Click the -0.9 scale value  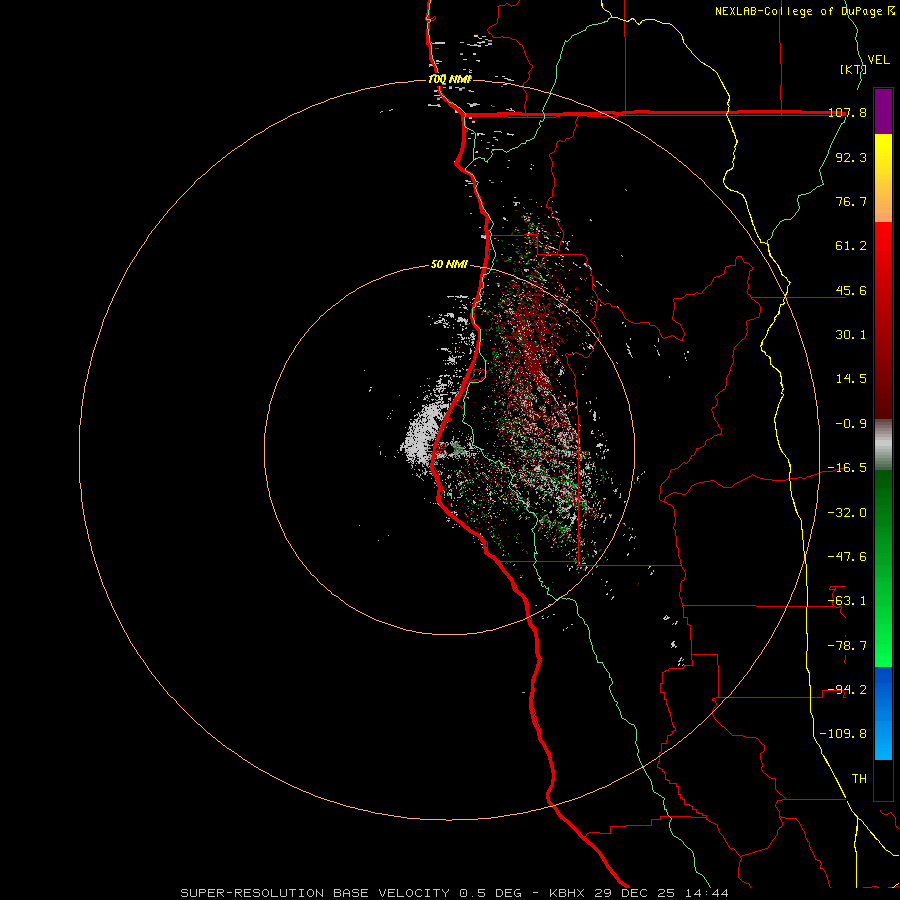pyautogui.click(x=851, y=424)
